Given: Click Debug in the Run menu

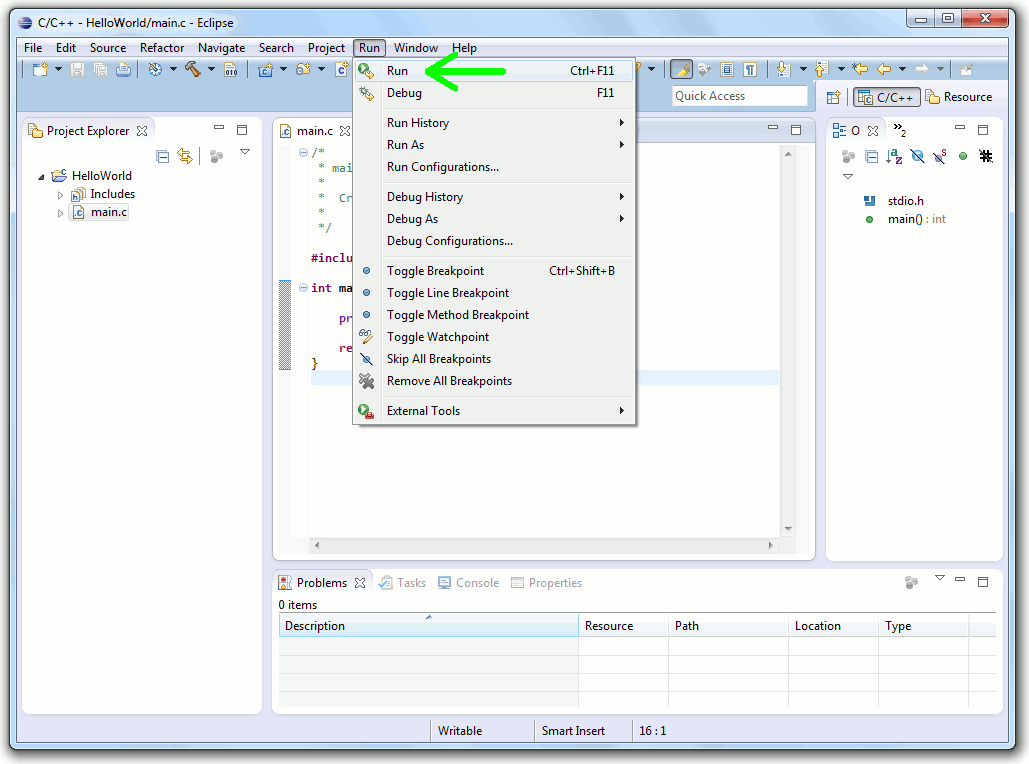Looking at the screenshot, I should coord(494,93).
